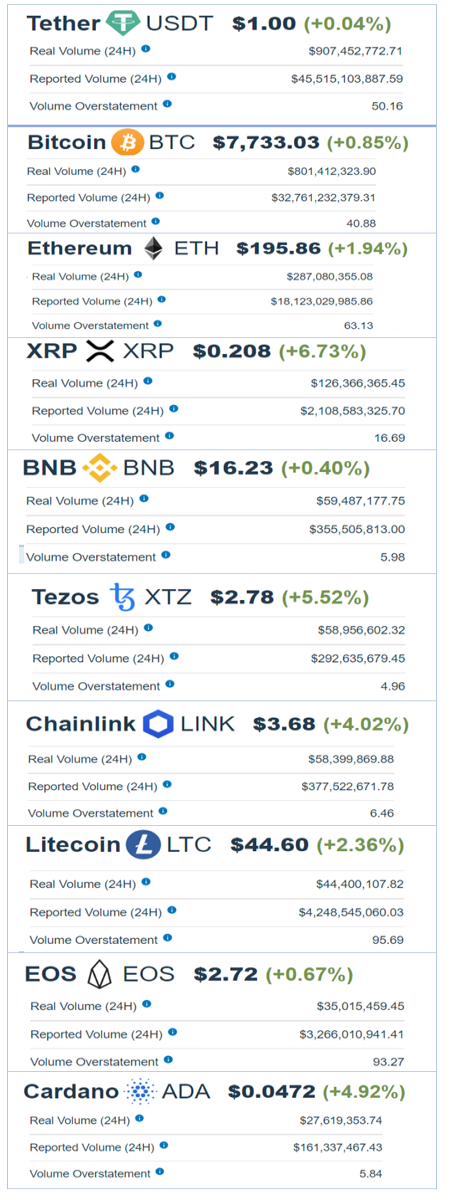452x1200 pixels.
Task: Open the Chainlink coin name heading
Action: 80,724
